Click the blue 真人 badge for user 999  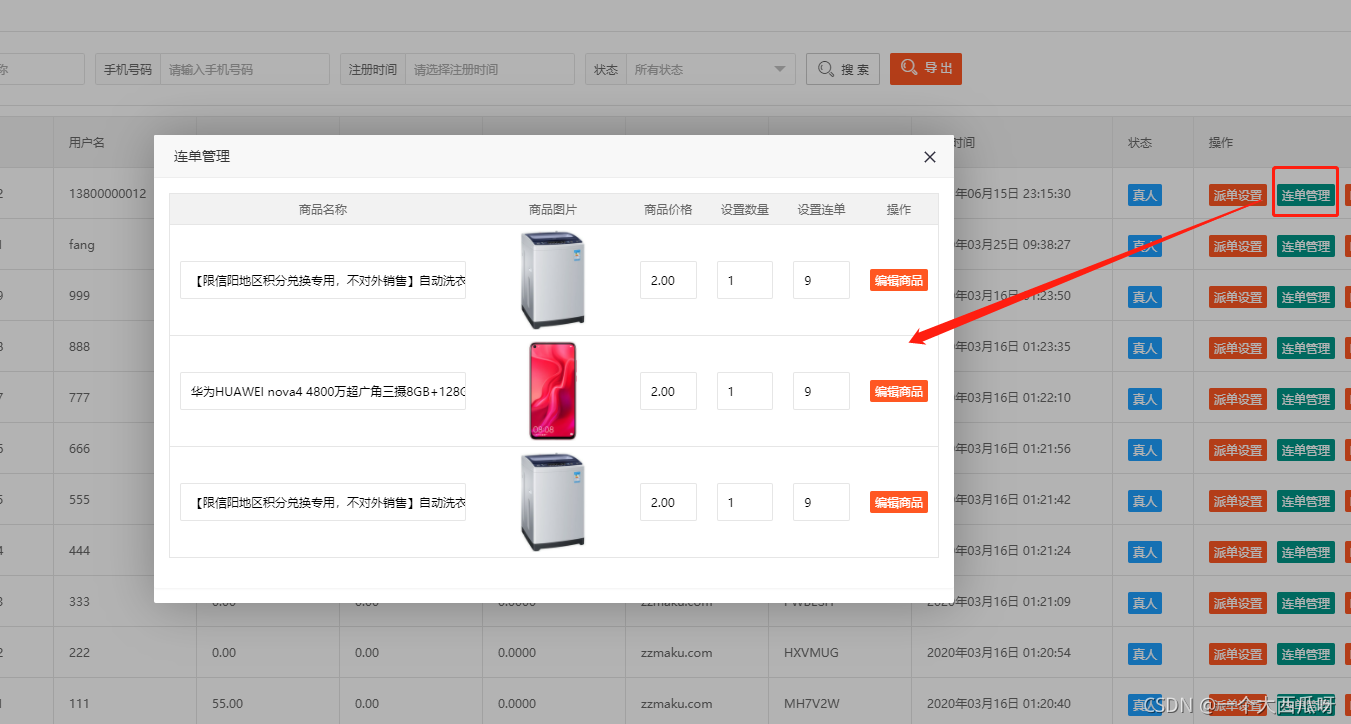click(x=1143, y=296)
